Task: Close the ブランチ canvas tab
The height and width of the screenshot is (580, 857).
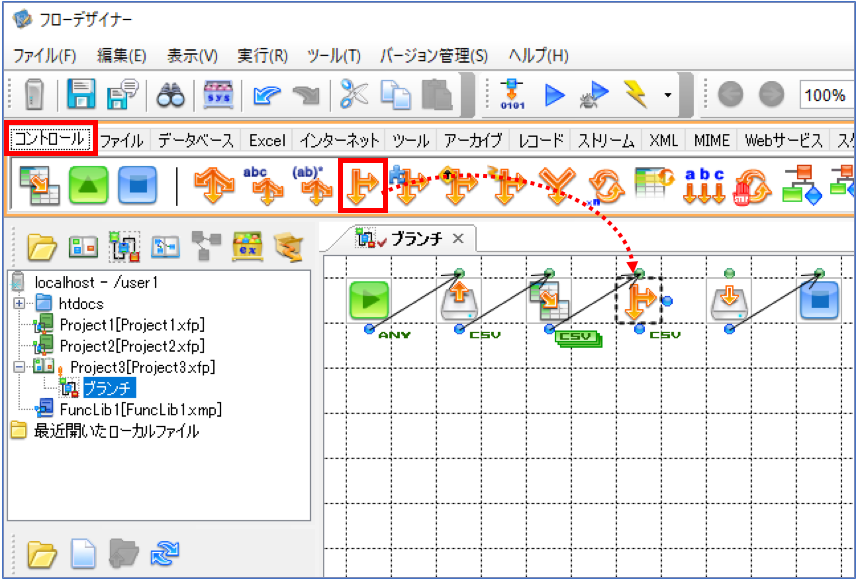Action: click(x=458, y=238)
